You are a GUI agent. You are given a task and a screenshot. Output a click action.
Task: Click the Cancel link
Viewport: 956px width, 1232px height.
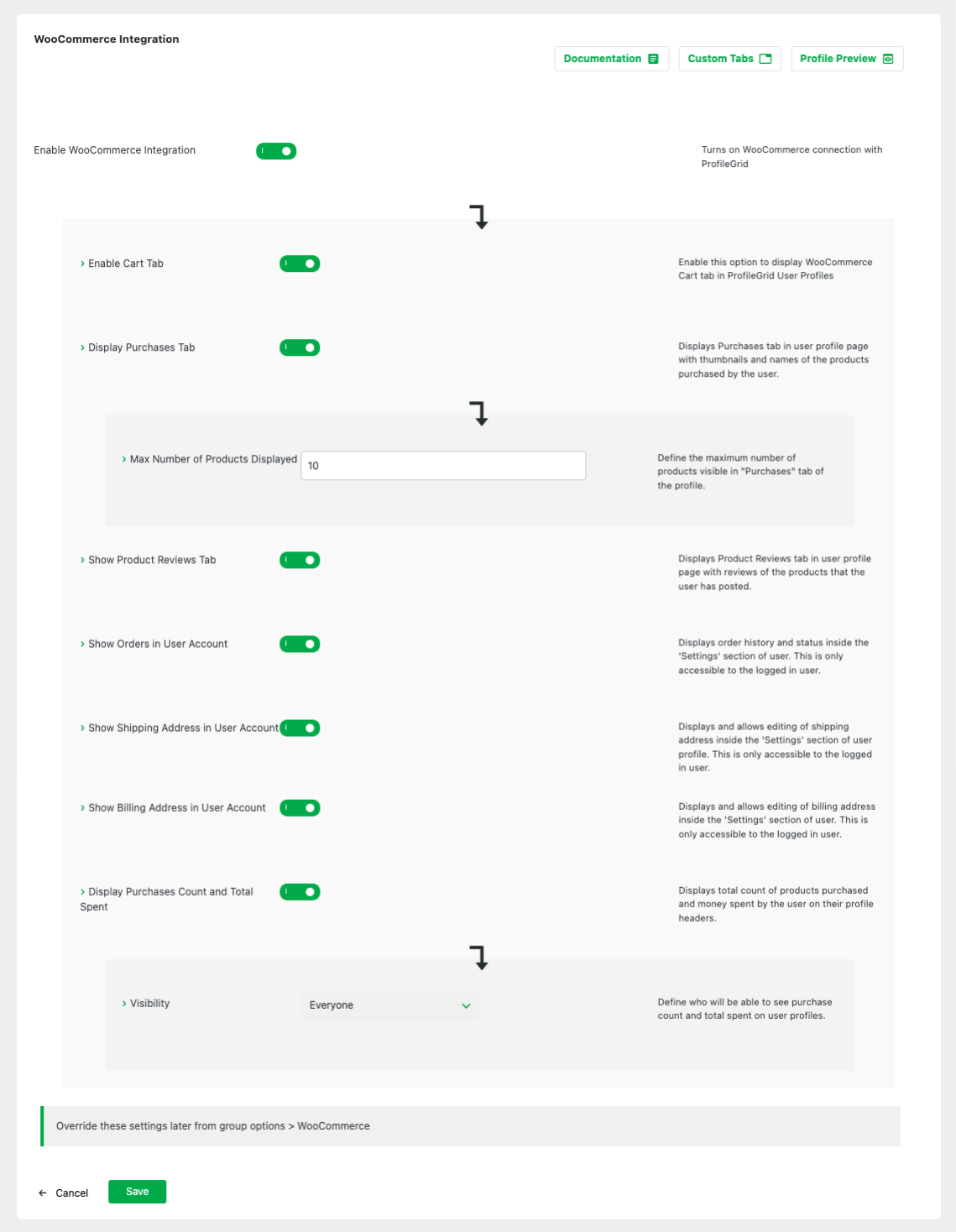click(x=72, y=1193)
